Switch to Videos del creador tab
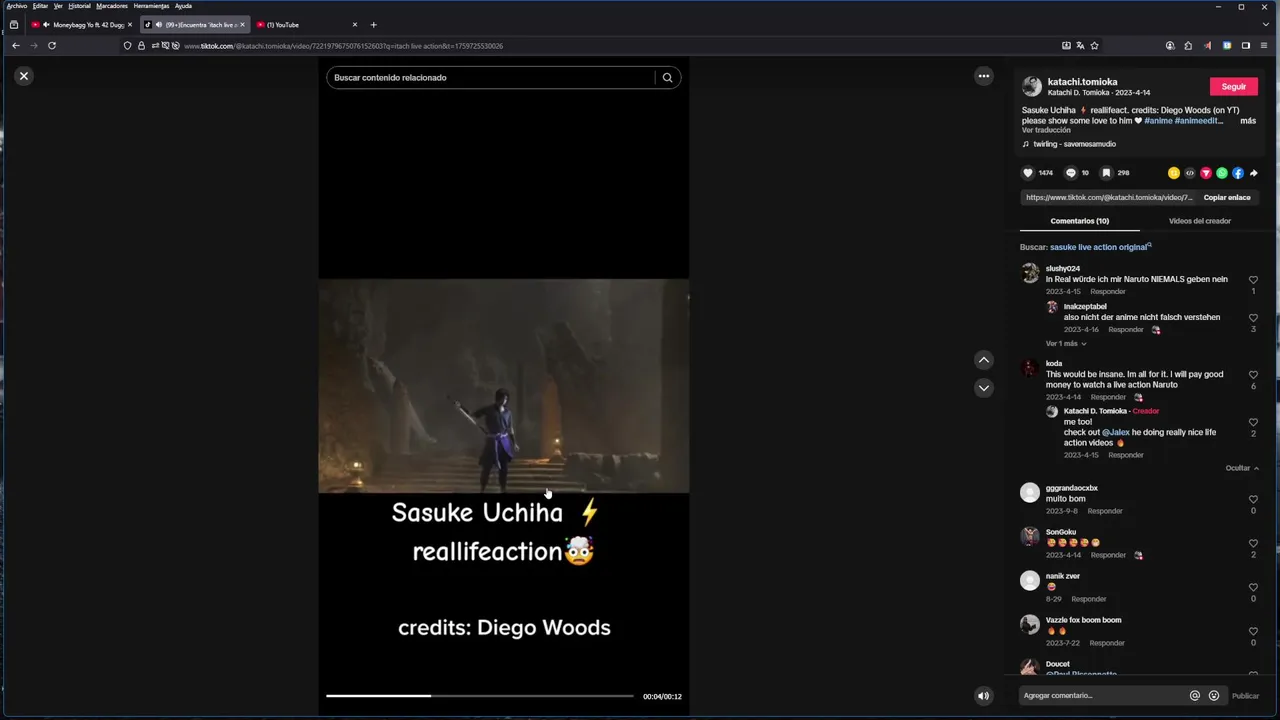The width and height of the screenshot is (1280, 720). point(1200,221)
